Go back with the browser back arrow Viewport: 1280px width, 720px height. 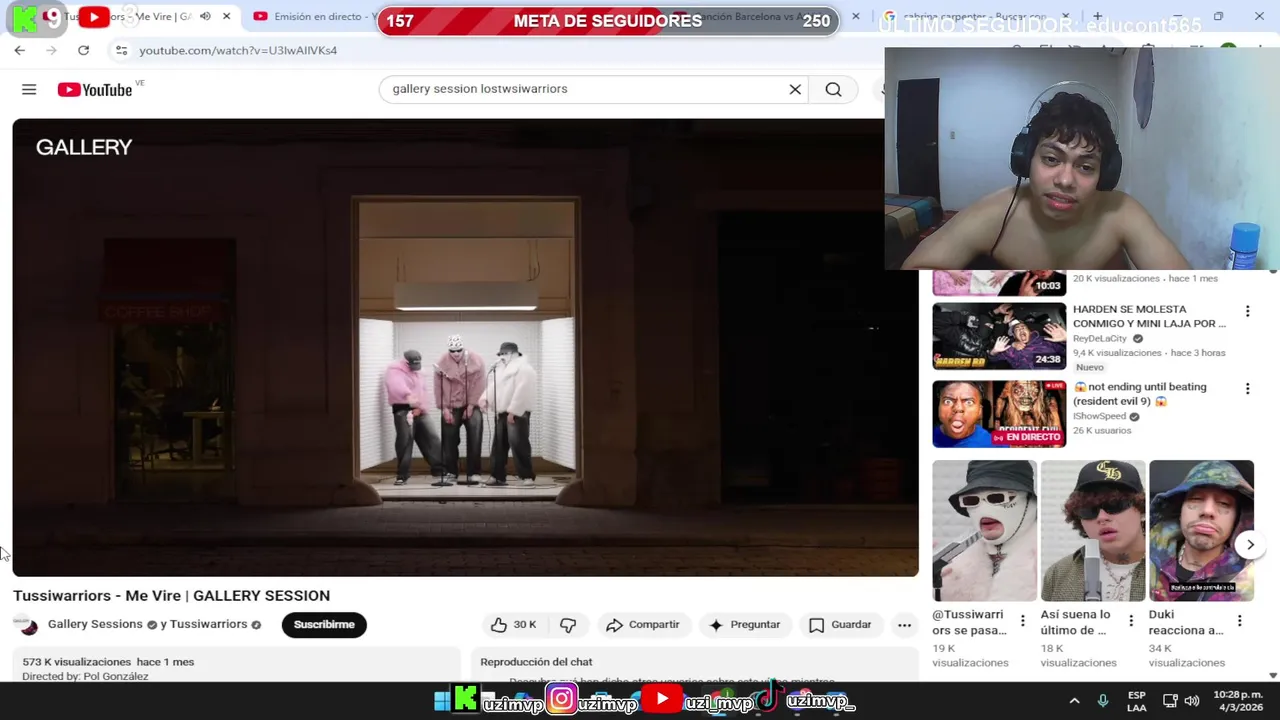20,50
